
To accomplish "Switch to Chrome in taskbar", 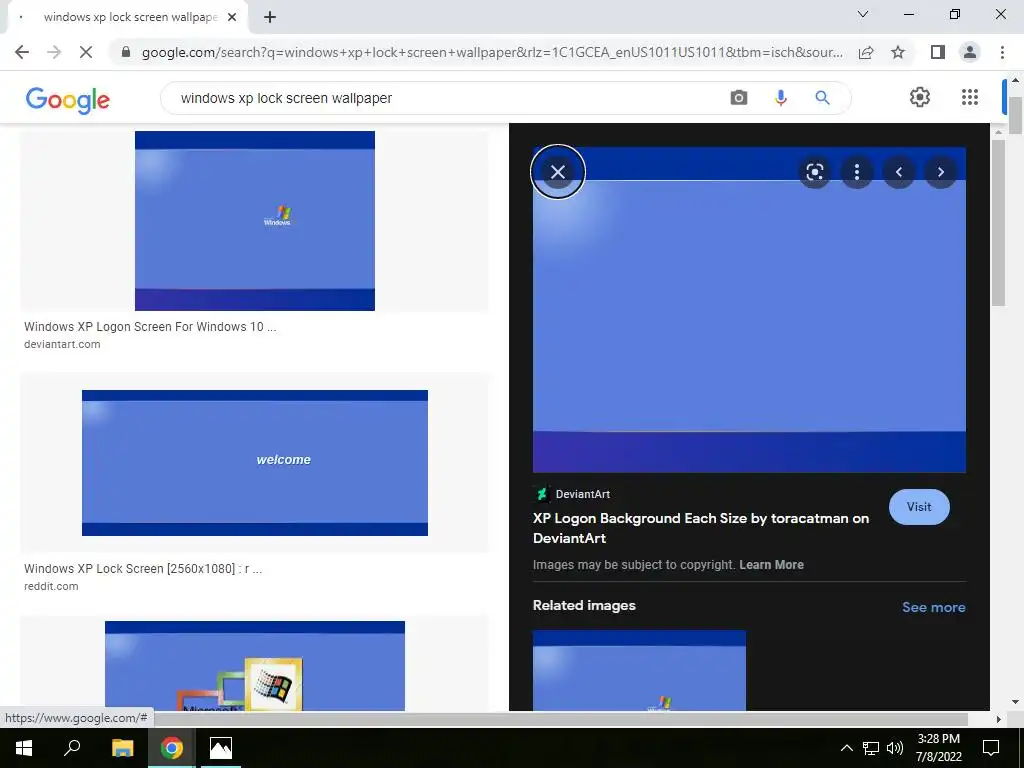I will tap(172, 748).
